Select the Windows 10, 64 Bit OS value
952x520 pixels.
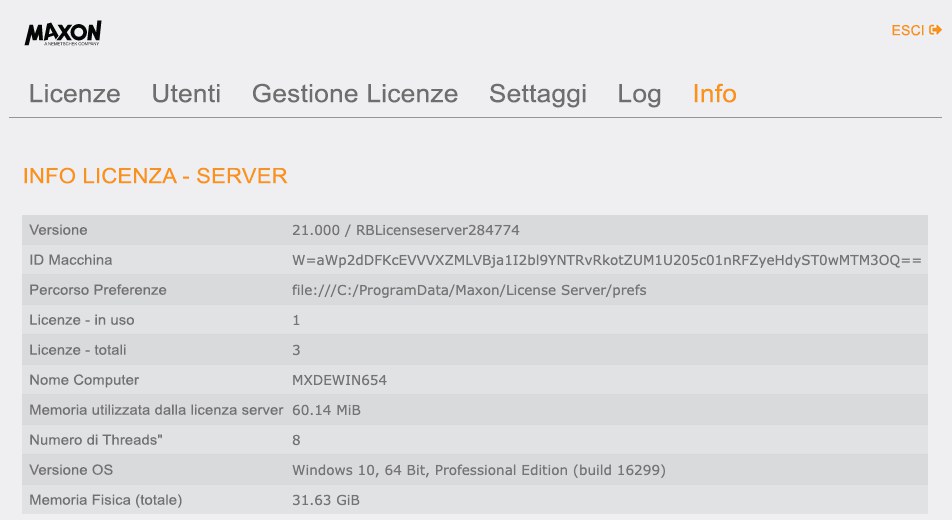point(479,470)
